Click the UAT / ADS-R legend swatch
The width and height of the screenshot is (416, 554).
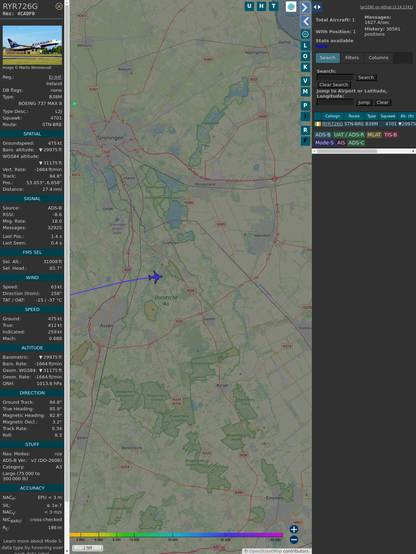point(348,135)
